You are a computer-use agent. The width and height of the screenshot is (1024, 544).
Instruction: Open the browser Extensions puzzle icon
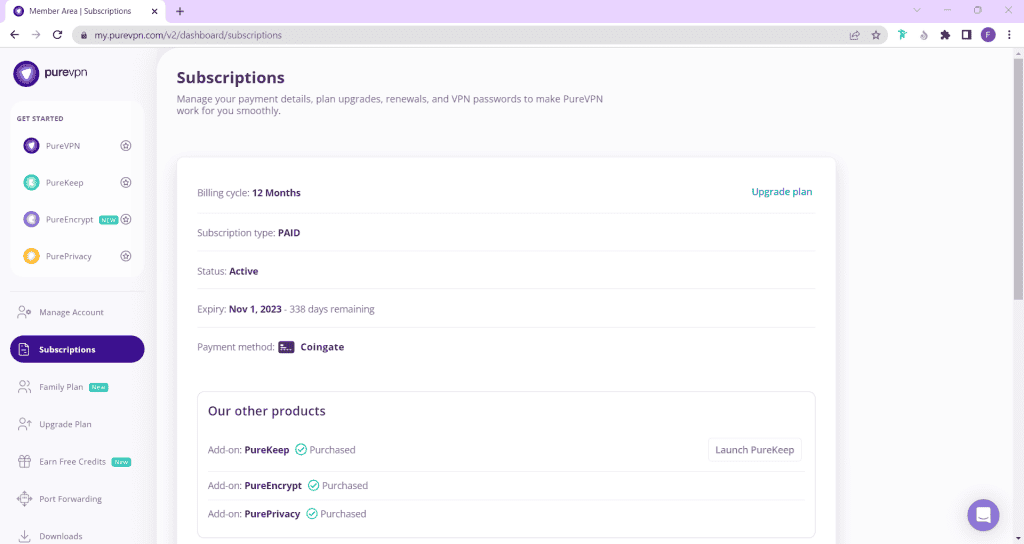[x=945, y=35]
